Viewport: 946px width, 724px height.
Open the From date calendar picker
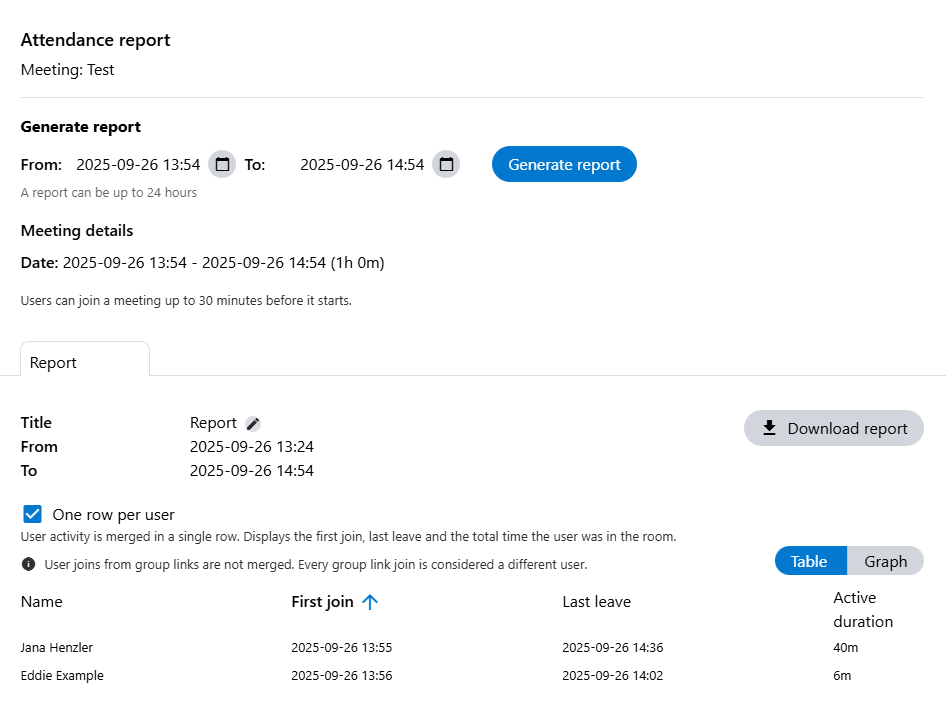222,164
